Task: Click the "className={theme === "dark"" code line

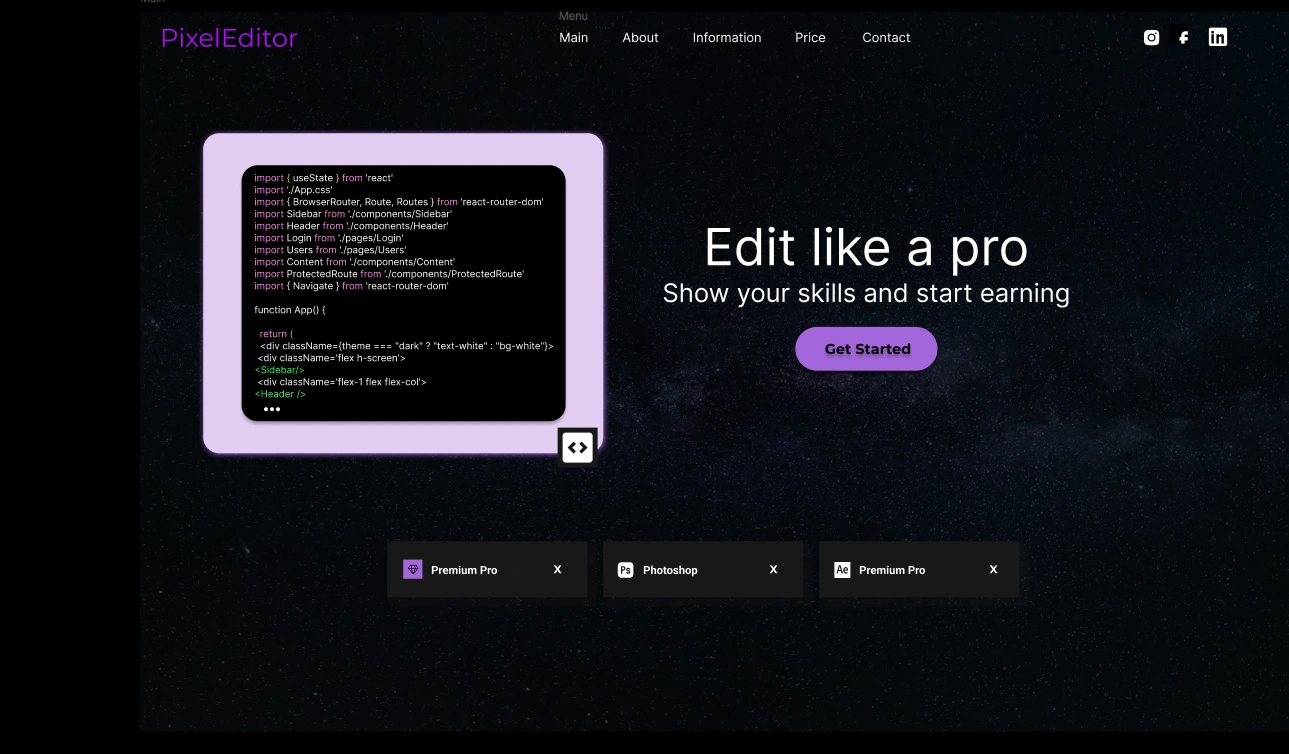Action: point(406,346)
